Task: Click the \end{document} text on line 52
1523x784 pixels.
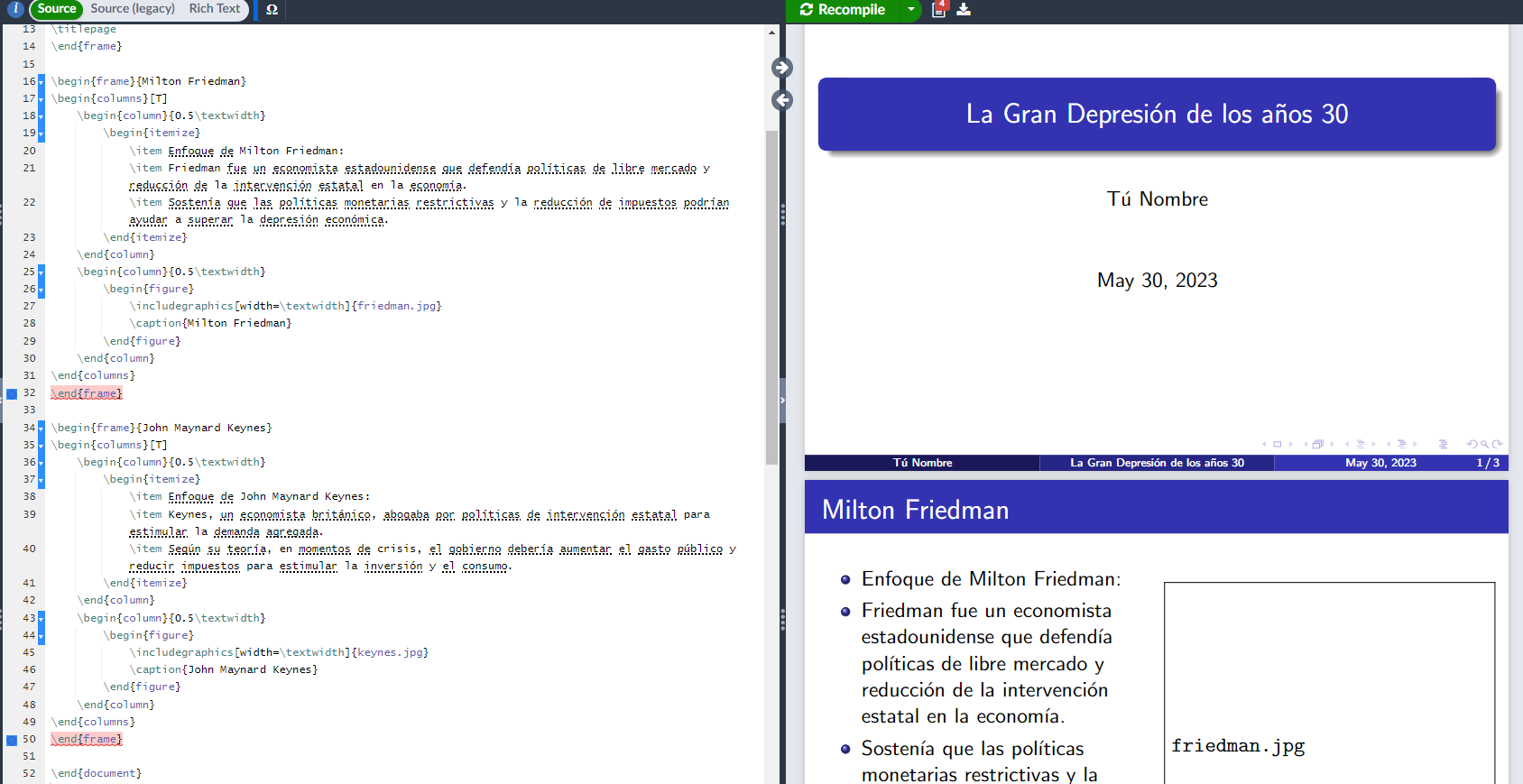Action: [97, 774]
